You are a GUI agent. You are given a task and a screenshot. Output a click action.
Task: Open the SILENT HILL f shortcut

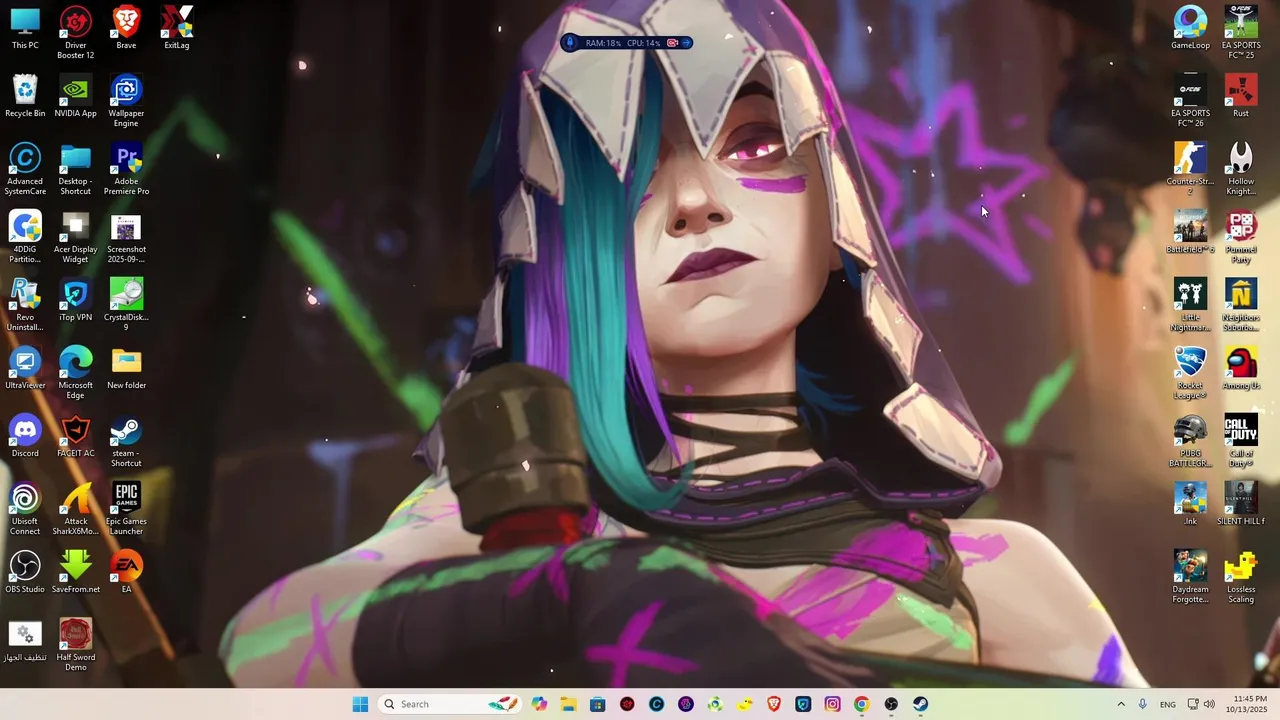coord(1241,504)
